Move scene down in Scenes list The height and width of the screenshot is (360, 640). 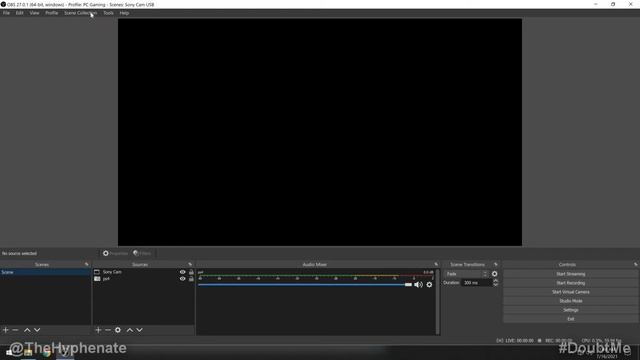37,330
